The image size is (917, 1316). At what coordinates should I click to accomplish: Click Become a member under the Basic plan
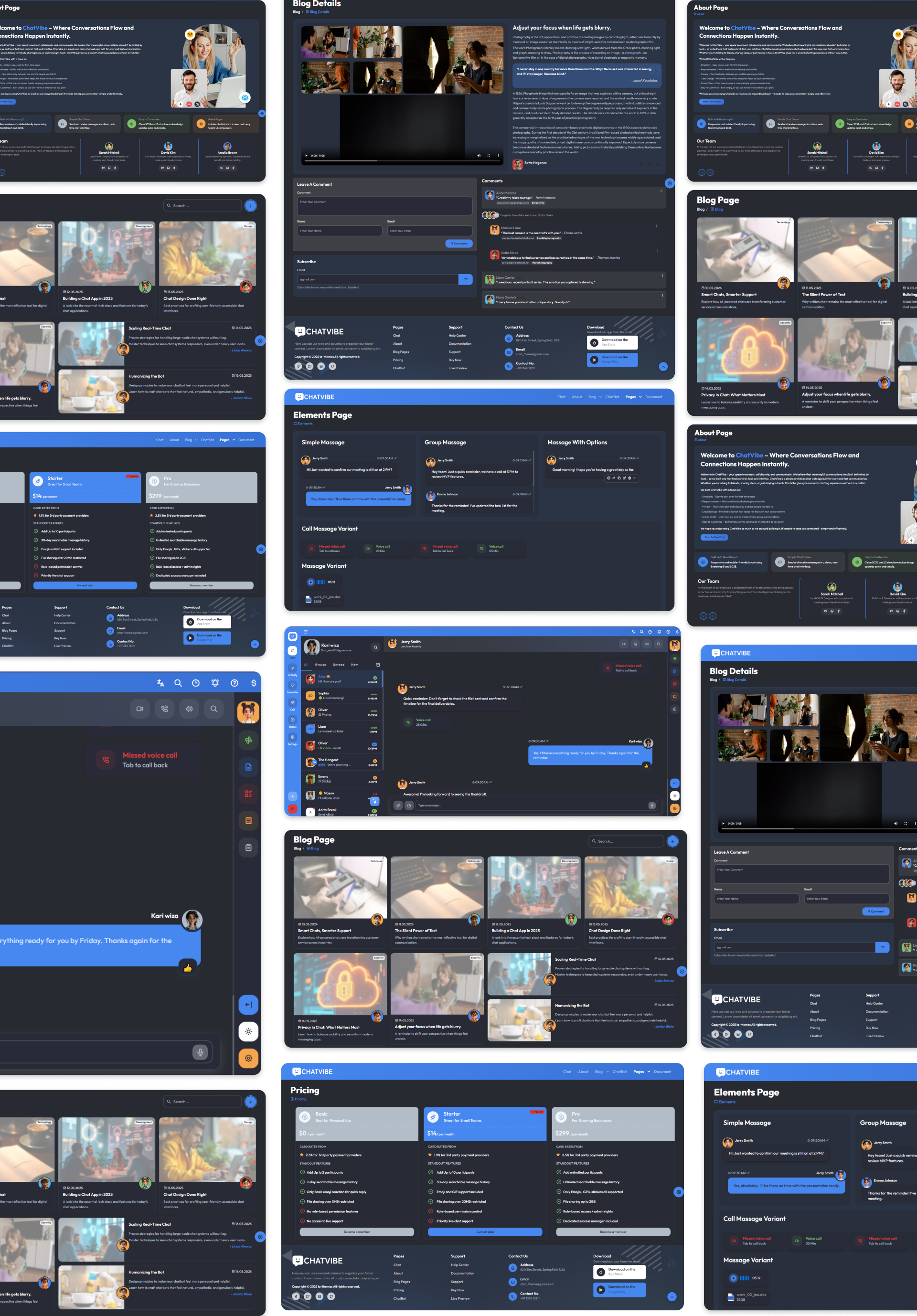click(x=356, y=1231)
